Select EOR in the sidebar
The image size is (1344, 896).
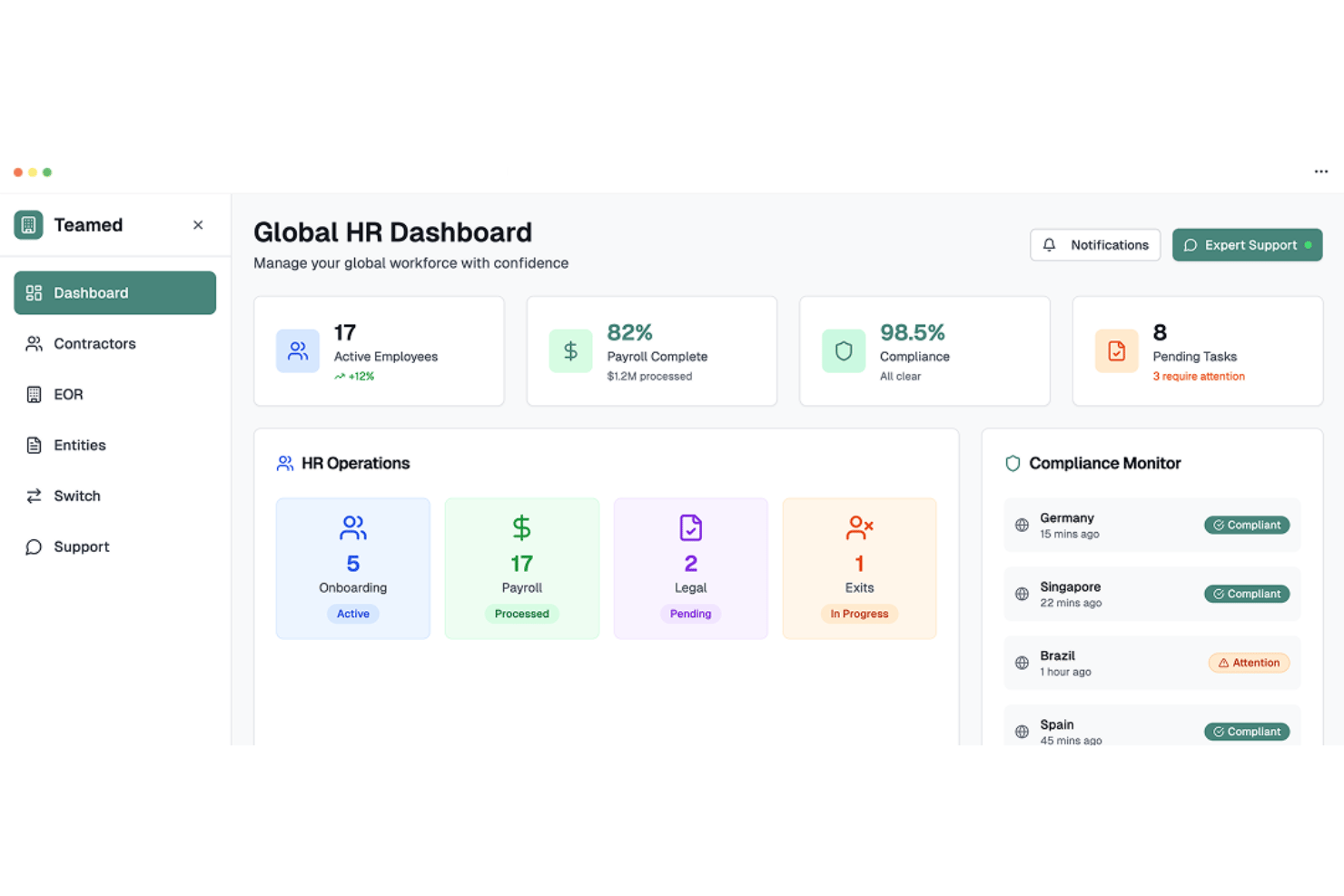114,394
